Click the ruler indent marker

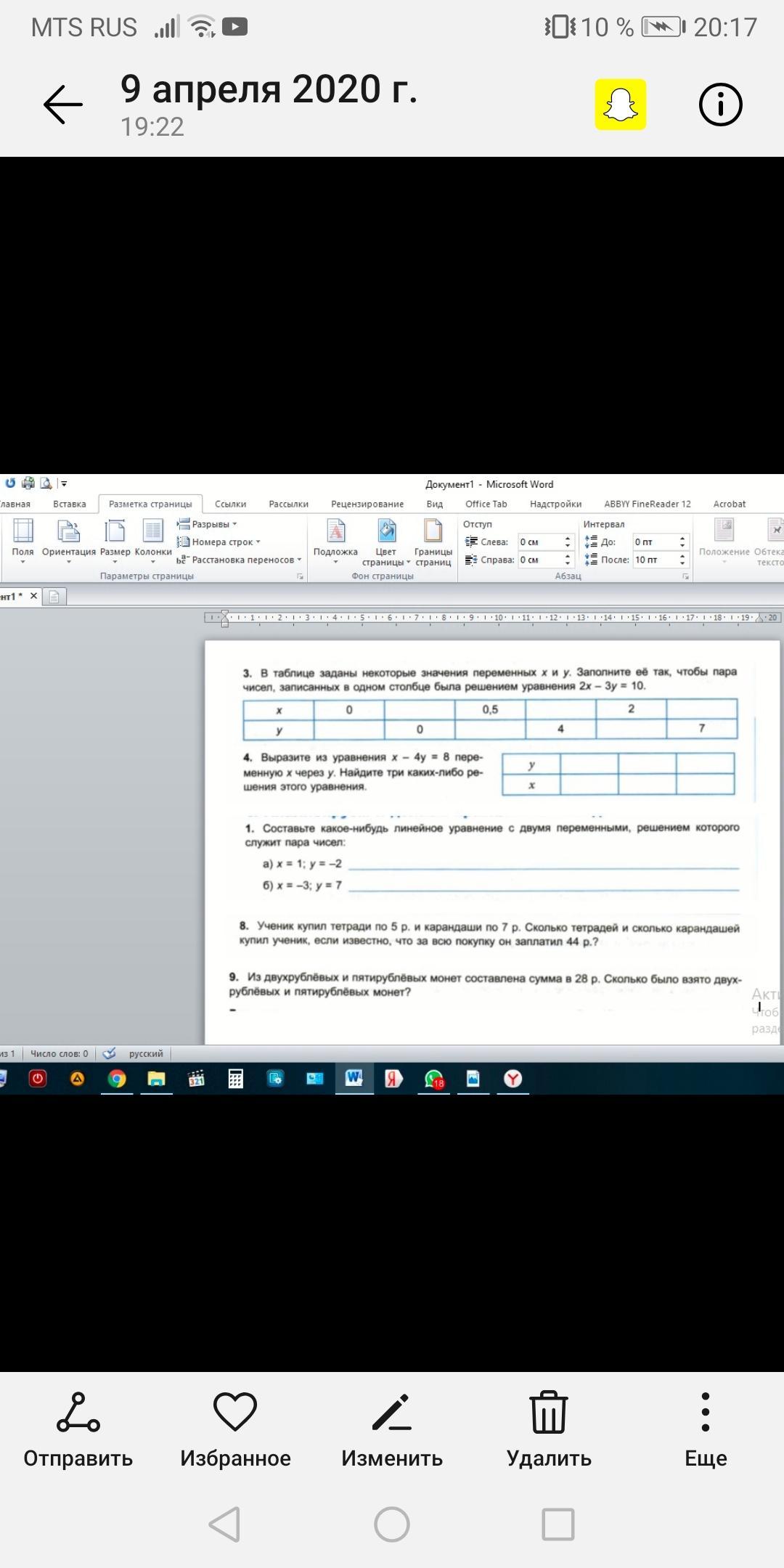click(224, 618)
